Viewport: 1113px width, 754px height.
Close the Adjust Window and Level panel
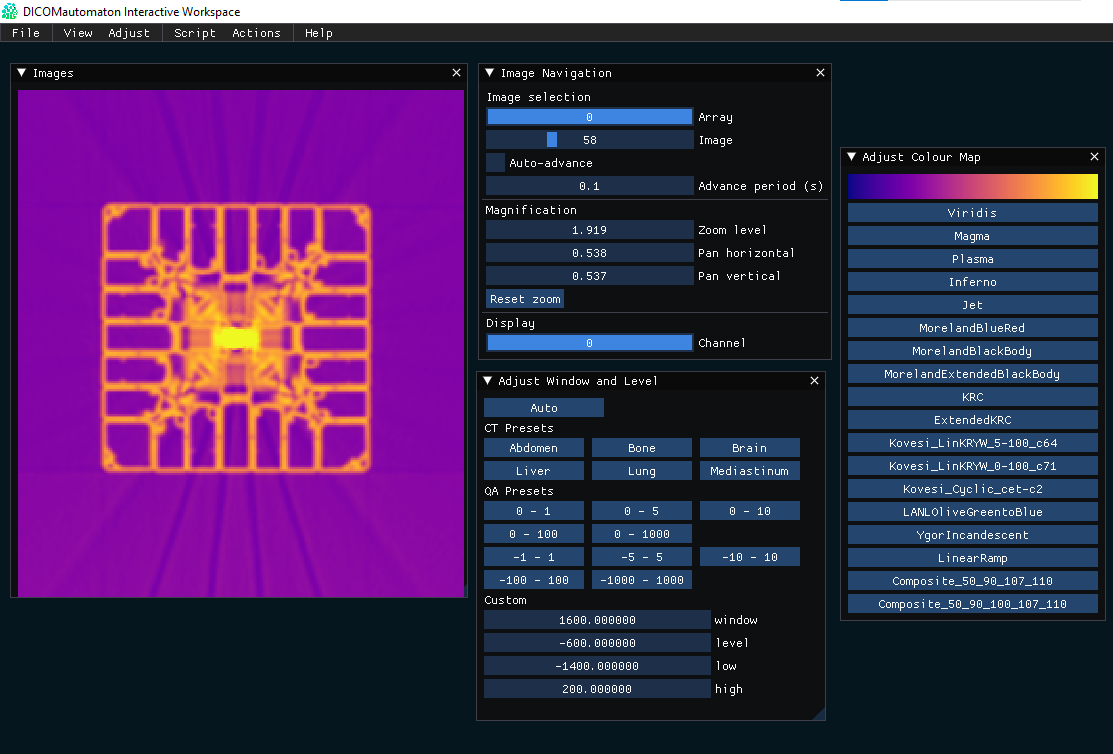[815, 381]
